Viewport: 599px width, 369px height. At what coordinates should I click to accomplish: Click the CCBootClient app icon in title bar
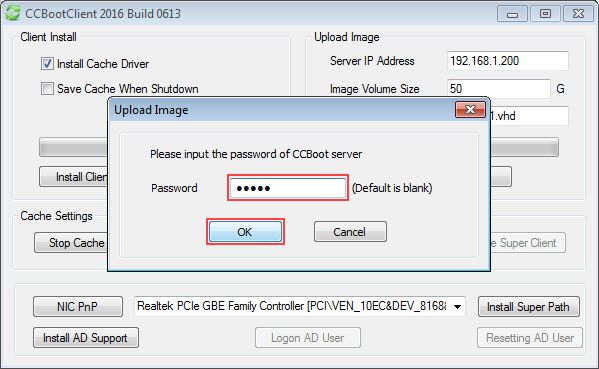point(13,13)
